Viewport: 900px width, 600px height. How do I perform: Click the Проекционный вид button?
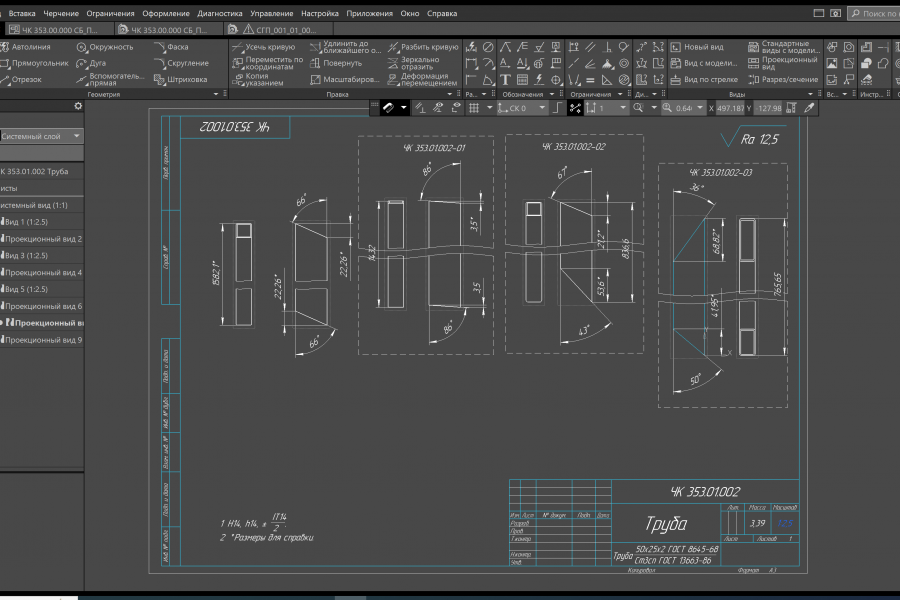[x=783, y=63]
